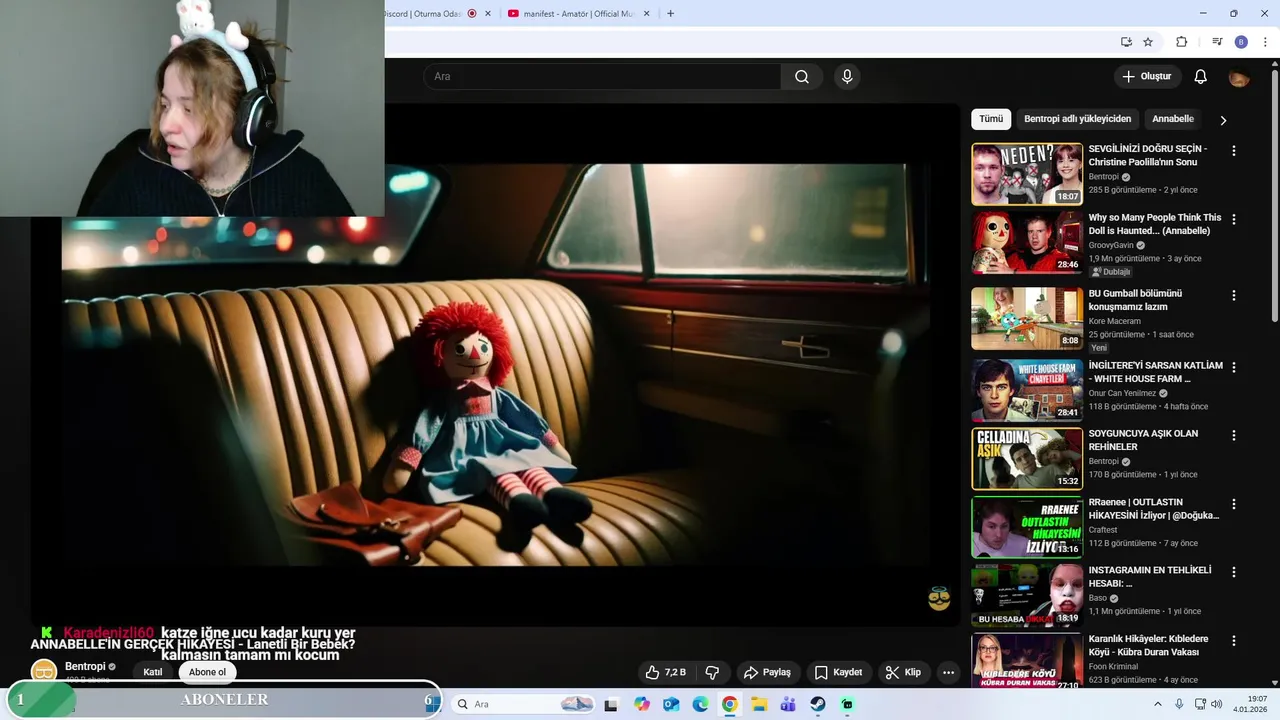1280x720 pixels.
Task: Open CELLADINA AŞIK video thumbnail
Action: click(x=1027, y=458)
